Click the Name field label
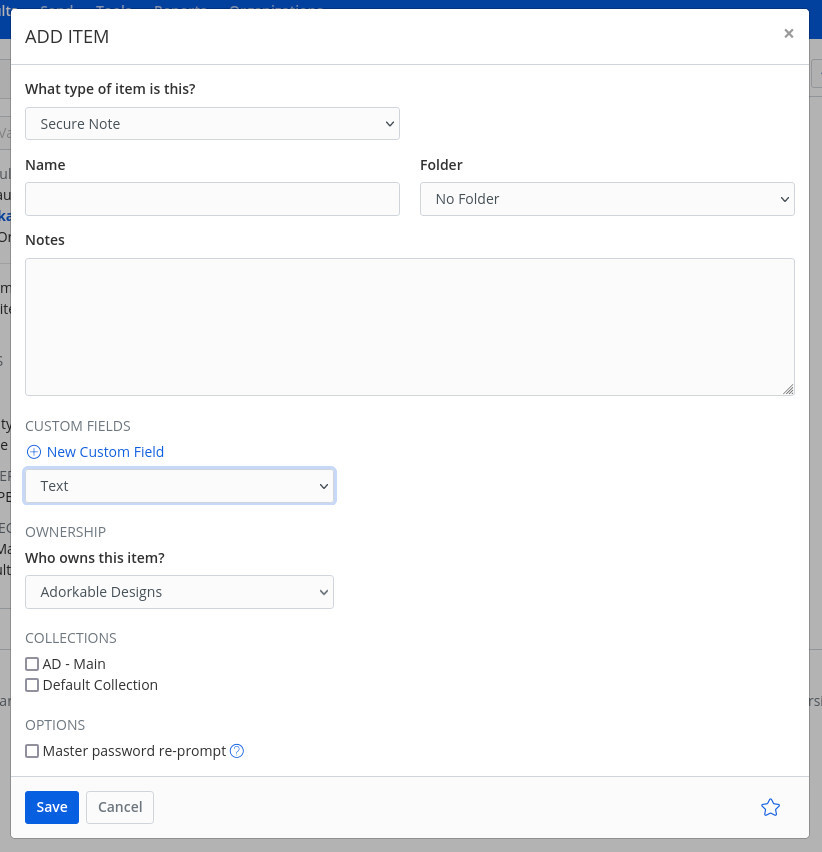The height and width of the screenshot is (852, 822). click(x=45, y=165)
